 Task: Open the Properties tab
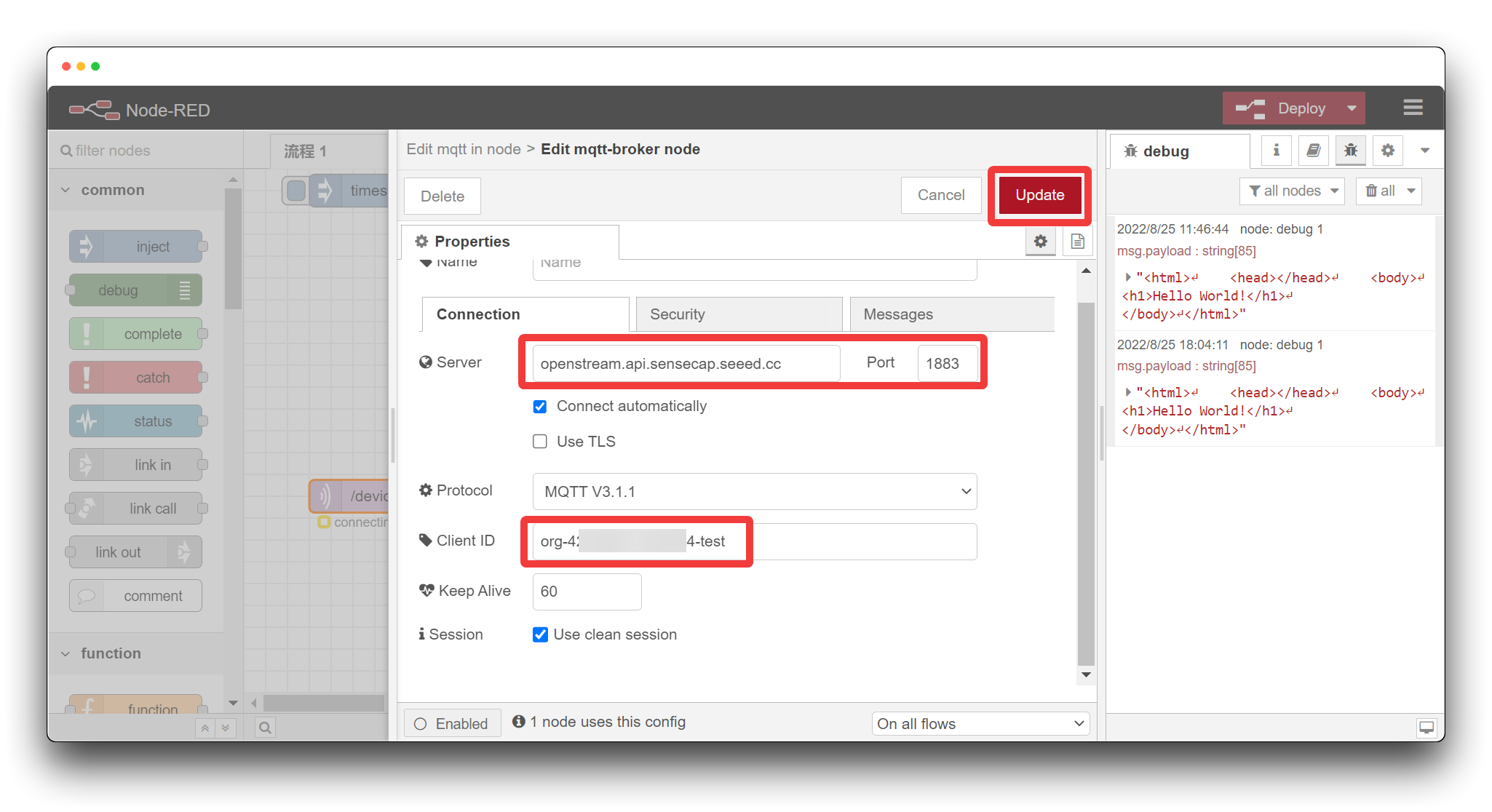pos(509,242)
